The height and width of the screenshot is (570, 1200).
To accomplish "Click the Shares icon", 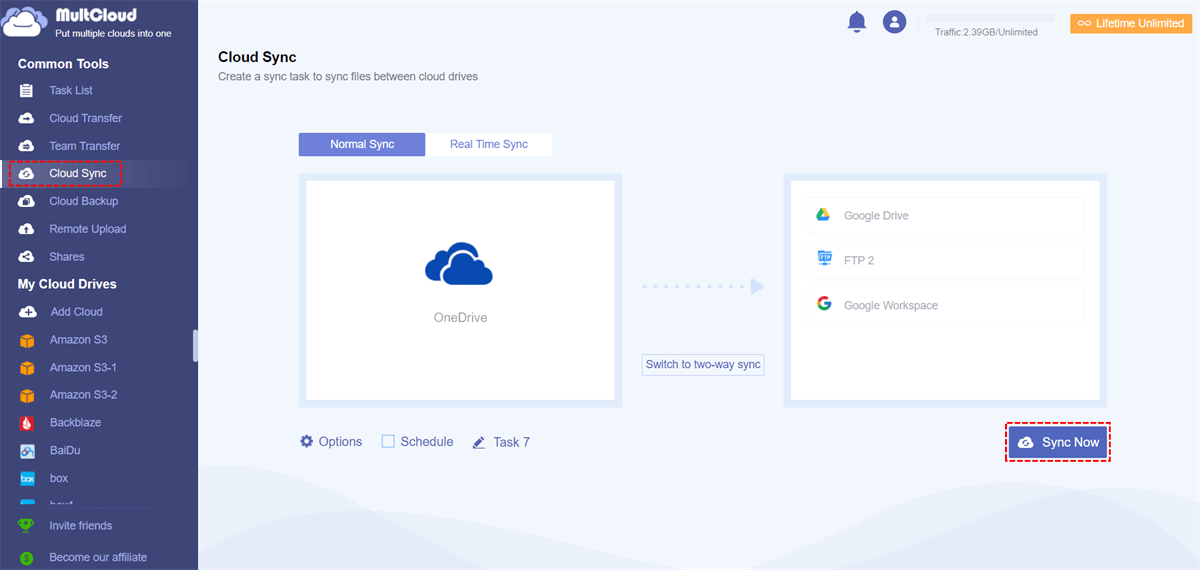I will [27, 257].
